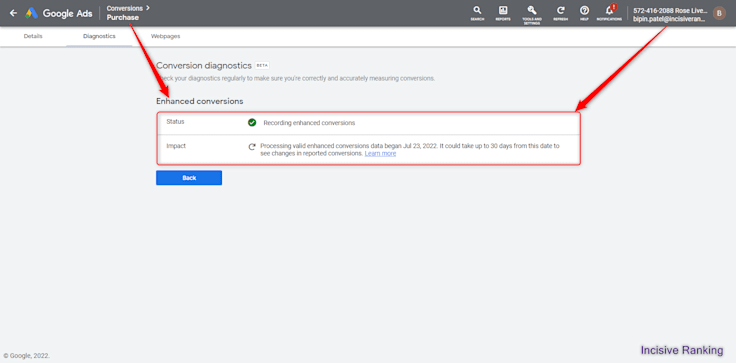Click account ID 572-416-2088 text

[x=653, y=10]
